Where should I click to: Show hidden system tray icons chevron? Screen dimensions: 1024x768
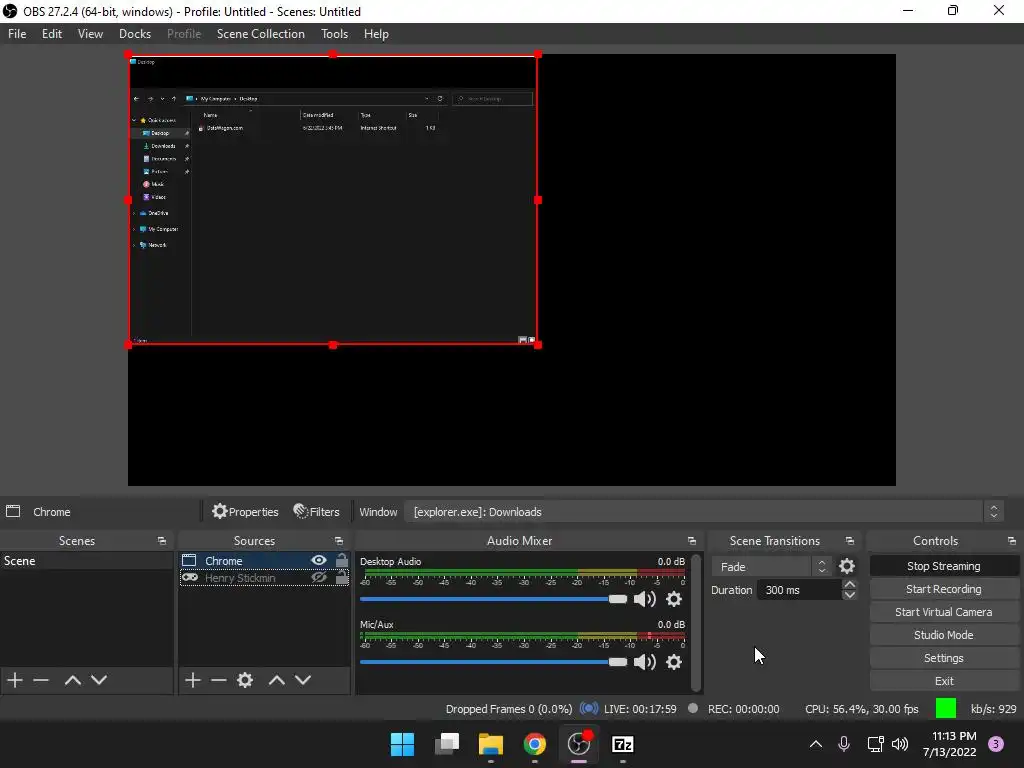[816, 744]
